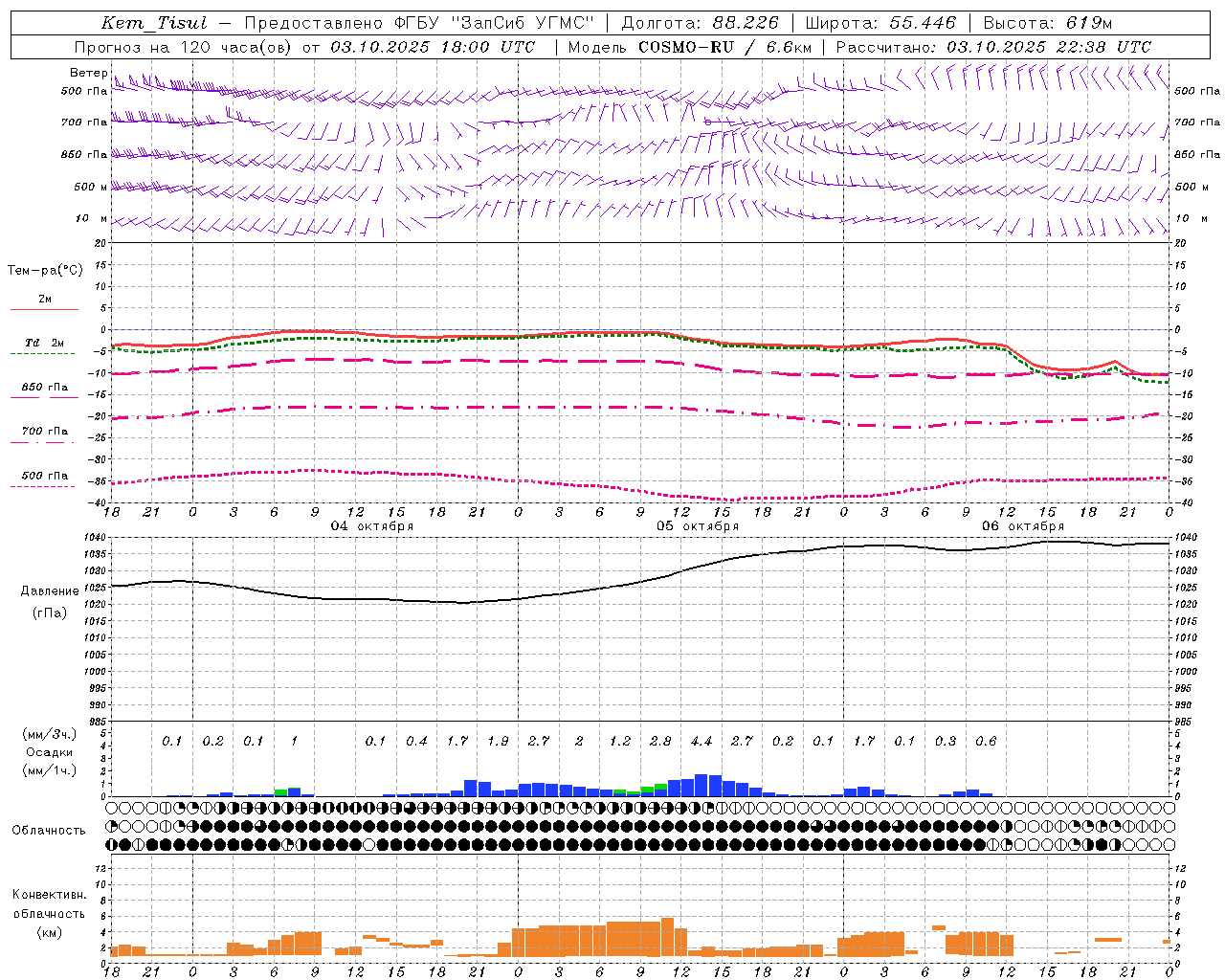1225x980 pixels.
Task: Click the provider text ФГБУ "ЗапСиб УГМС"
Action: click(x=495, y=23)
